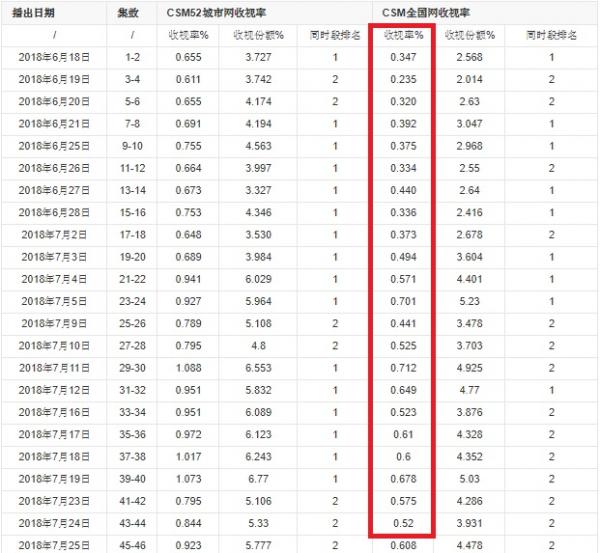The height and width of the screenshot is (553, 600).
Task: Select the national rating value 0.678
Action: coord(403,479)
